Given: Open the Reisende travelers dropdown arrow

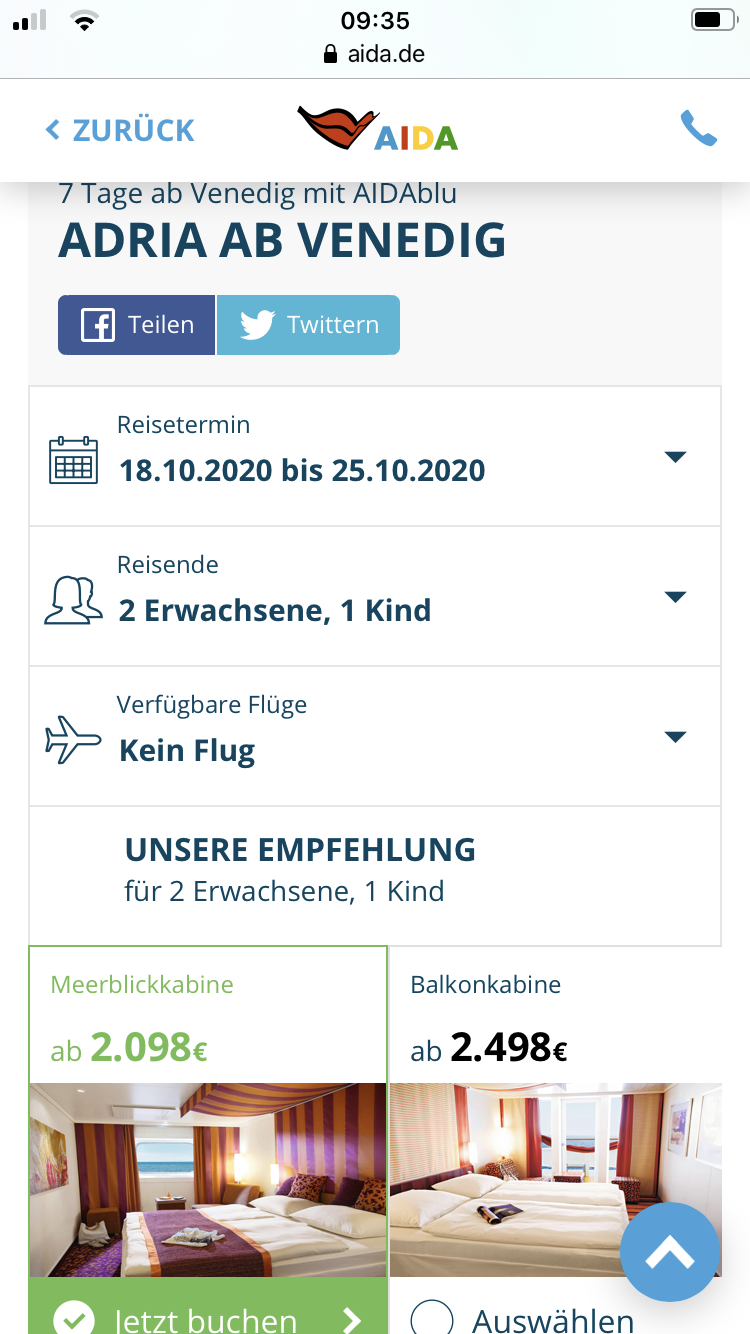Looking at the screenshot, I should pyautogui.click(x=676, y=597).
